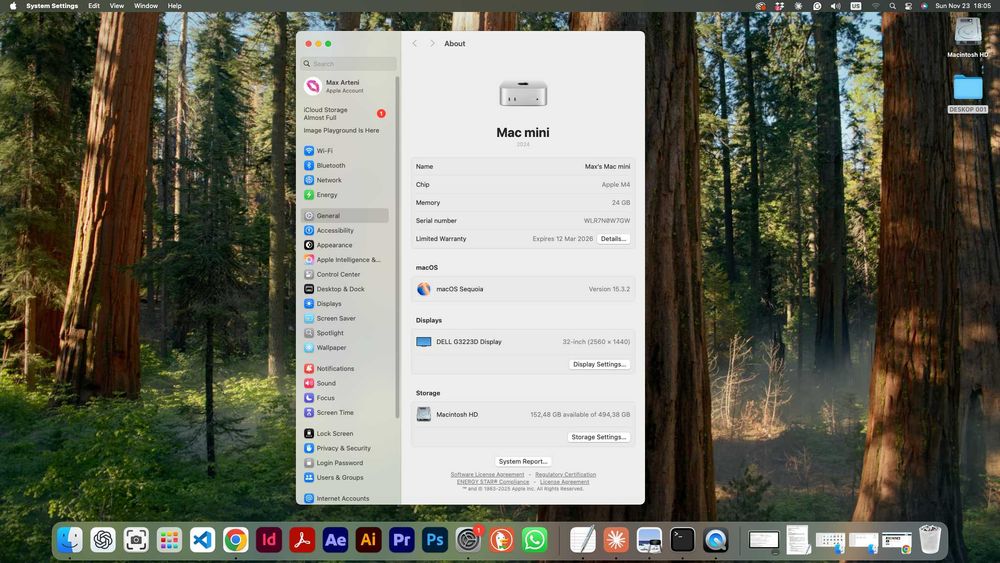Viewport: 1000px width, 563px height.
Task: Open Image Playground Is Here notice
Action: pos(341,131)
